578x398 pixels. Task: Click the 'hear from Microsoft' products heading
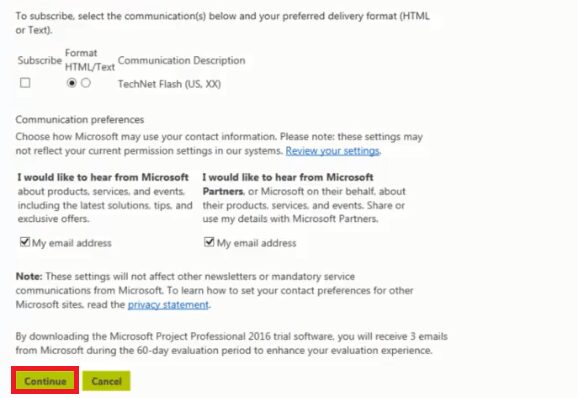point(103,177)
